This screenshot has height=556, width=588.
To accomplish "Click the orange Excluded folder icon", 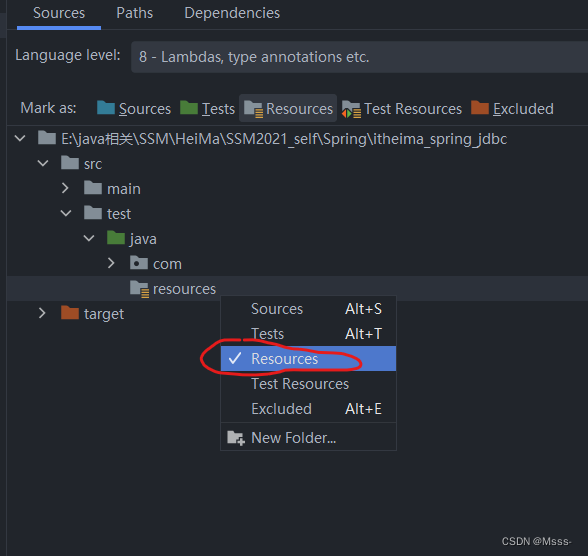I will 480,108.
